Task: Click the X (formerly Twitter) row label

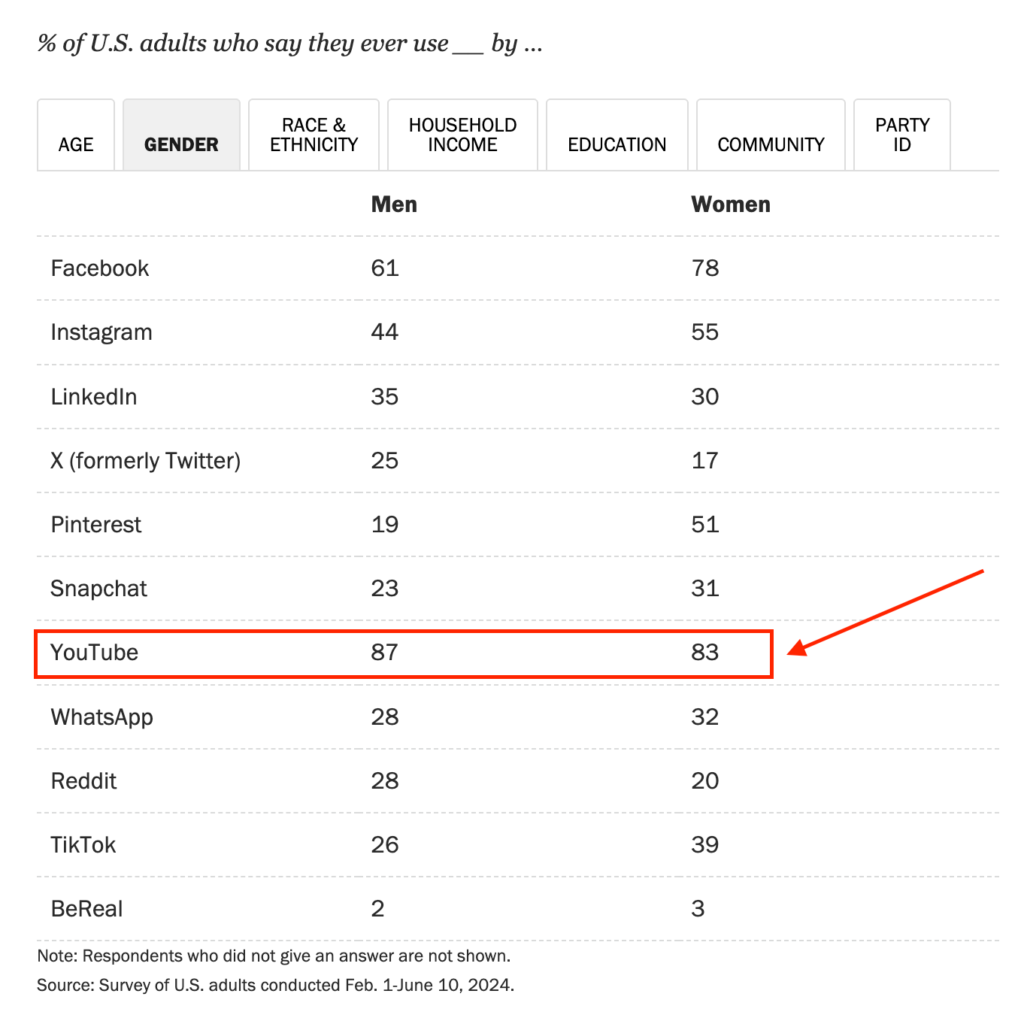Action: point(146,461)
